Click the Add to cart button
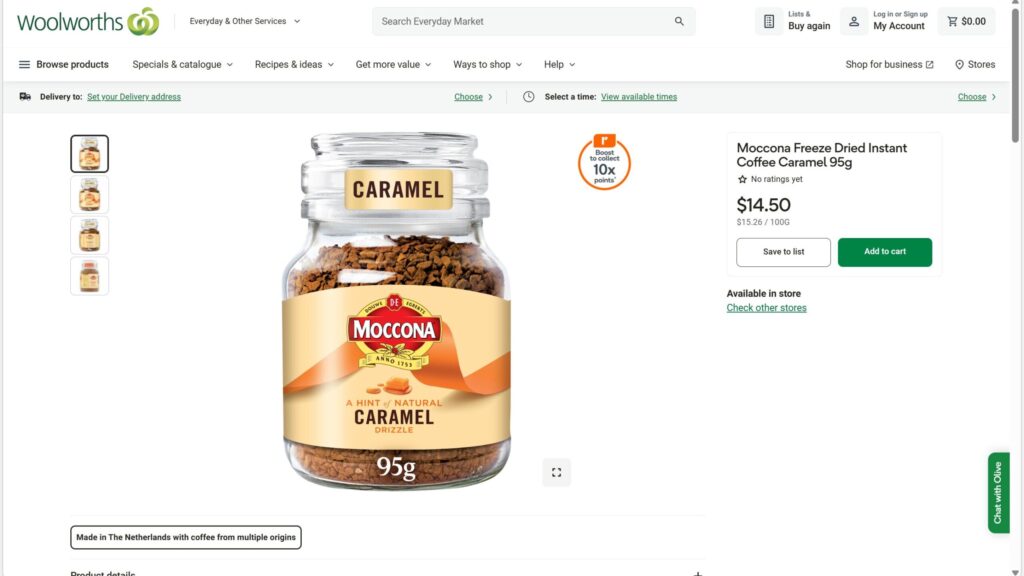1024x576 pixels. coord(884,252)
